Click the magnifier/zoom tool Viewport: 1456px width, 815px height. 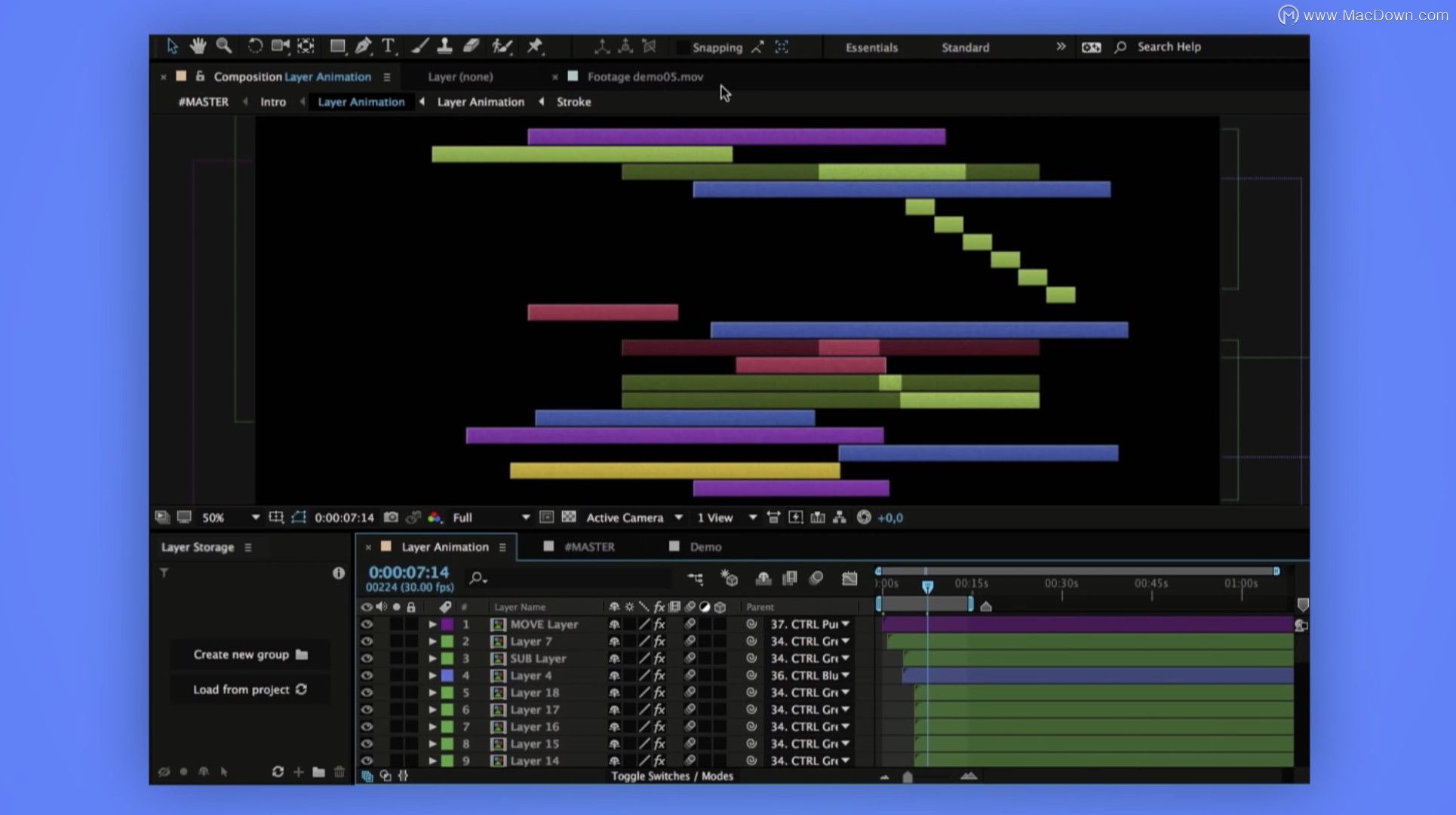pyautogui.click(x=223, y=46)
